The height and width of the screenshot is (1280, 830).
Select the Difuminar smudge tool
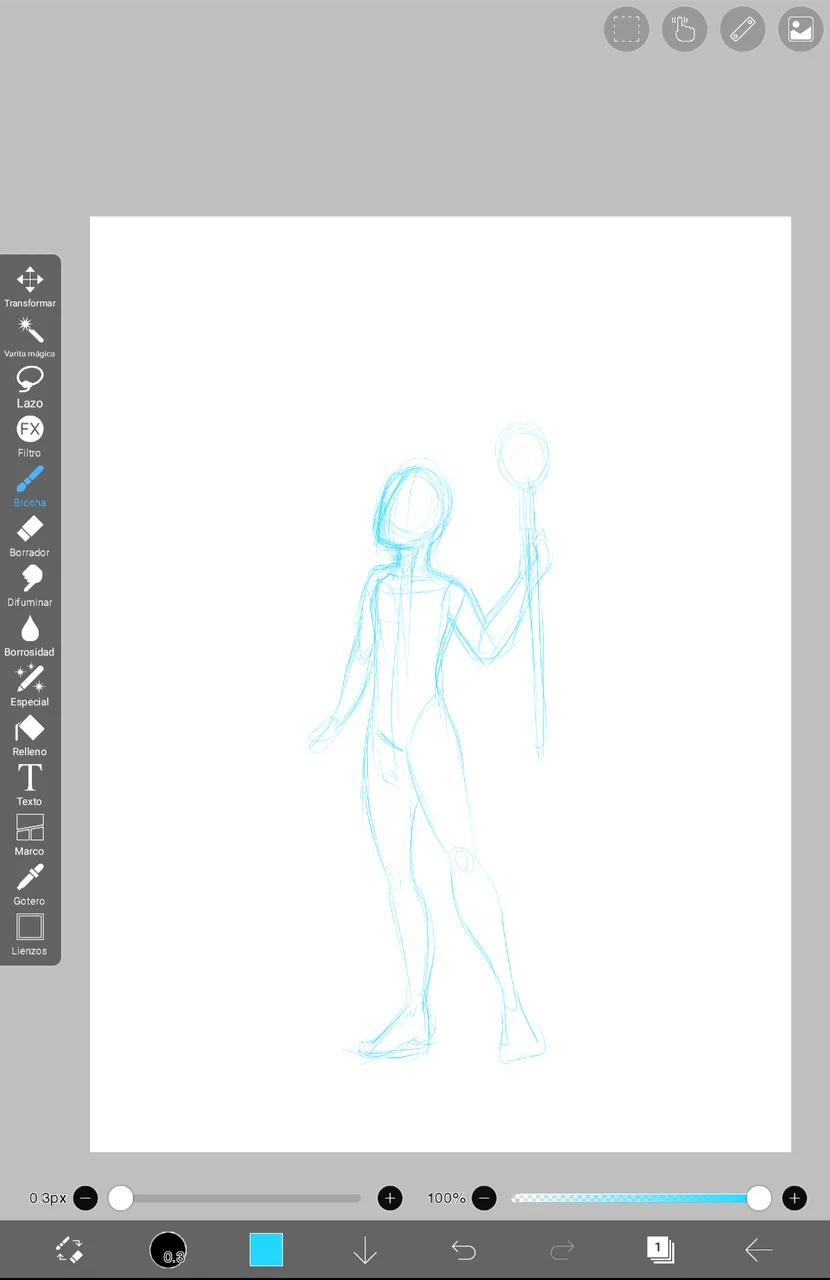click(x=30, y=586)
